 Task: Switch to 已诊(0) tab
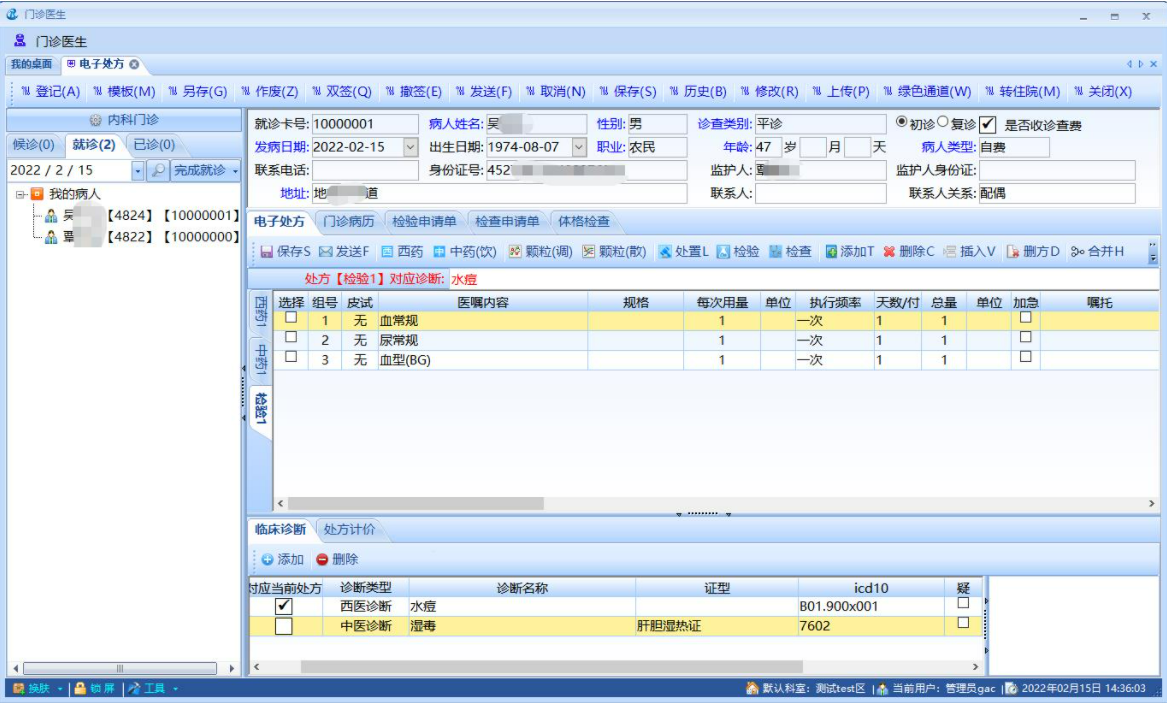click(x=154, y=144)
